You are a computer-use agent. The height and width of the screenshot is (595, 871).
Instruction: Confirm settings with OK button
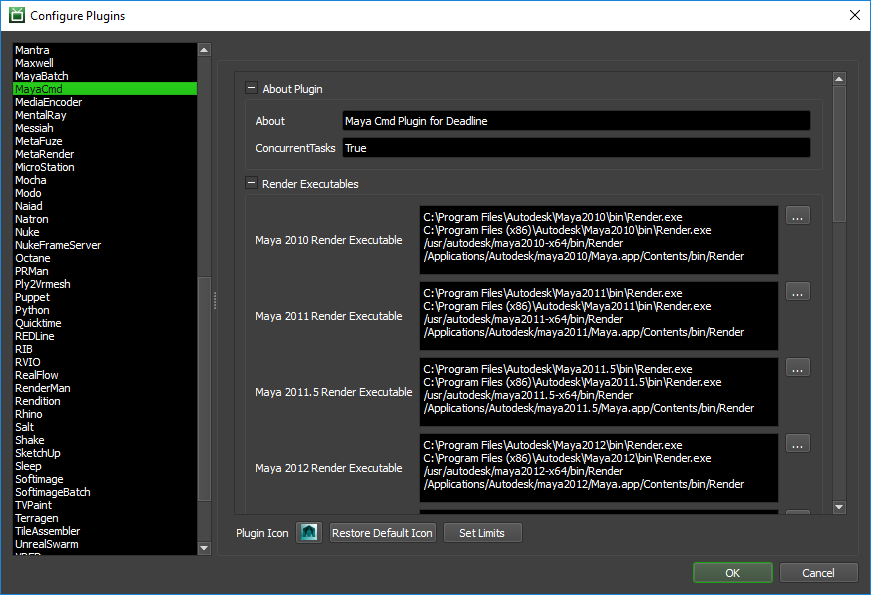[732, 573]
